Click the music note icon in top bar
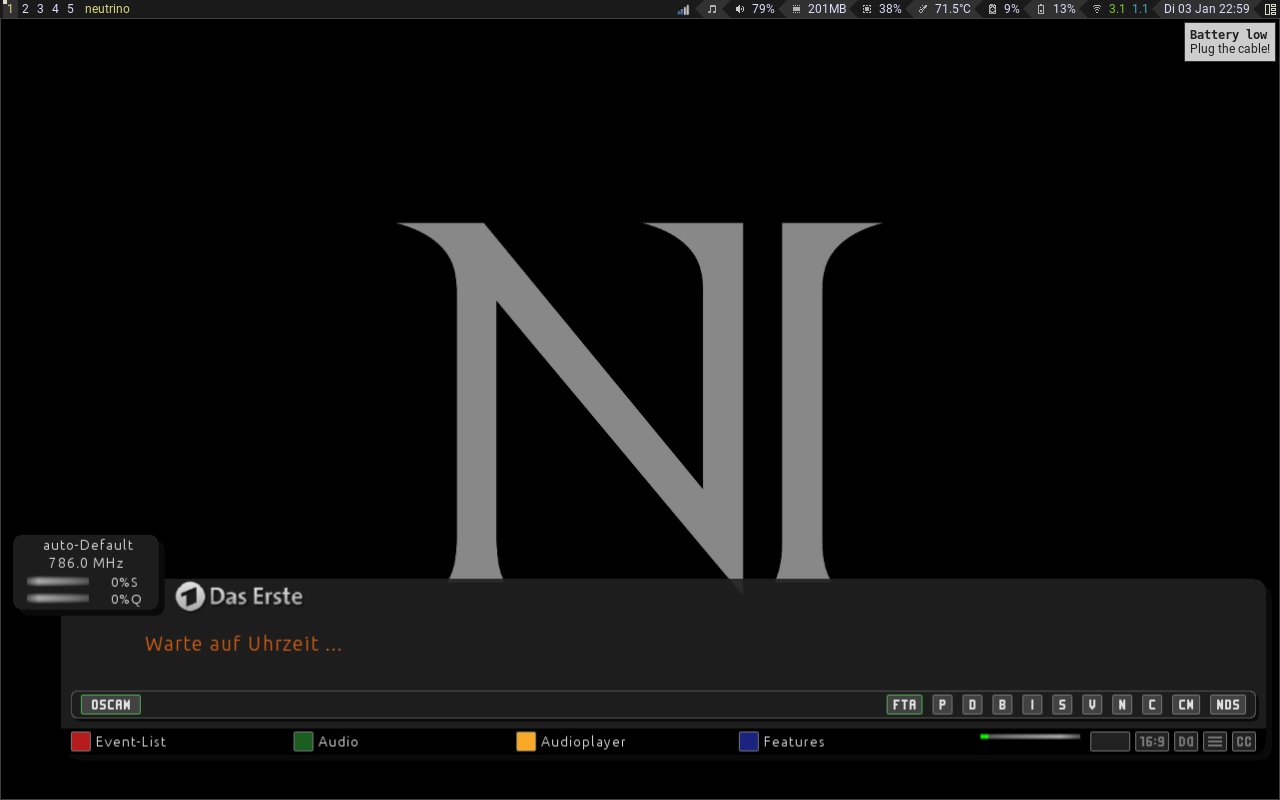The height and width of the screenshot is (800, 1280). point(712,9)
